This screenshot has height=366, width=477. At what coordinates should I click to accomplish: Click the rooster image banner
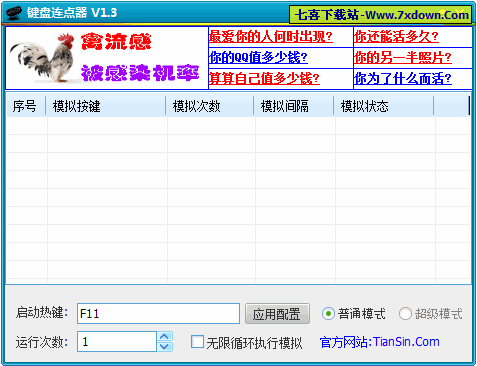tap(107, 58)
